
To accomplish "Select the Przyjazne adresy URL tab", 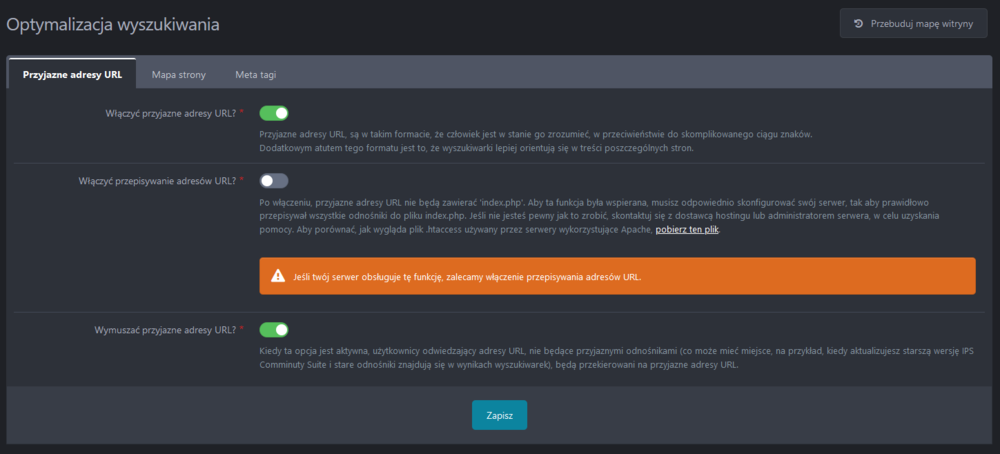I will [72, 74].
